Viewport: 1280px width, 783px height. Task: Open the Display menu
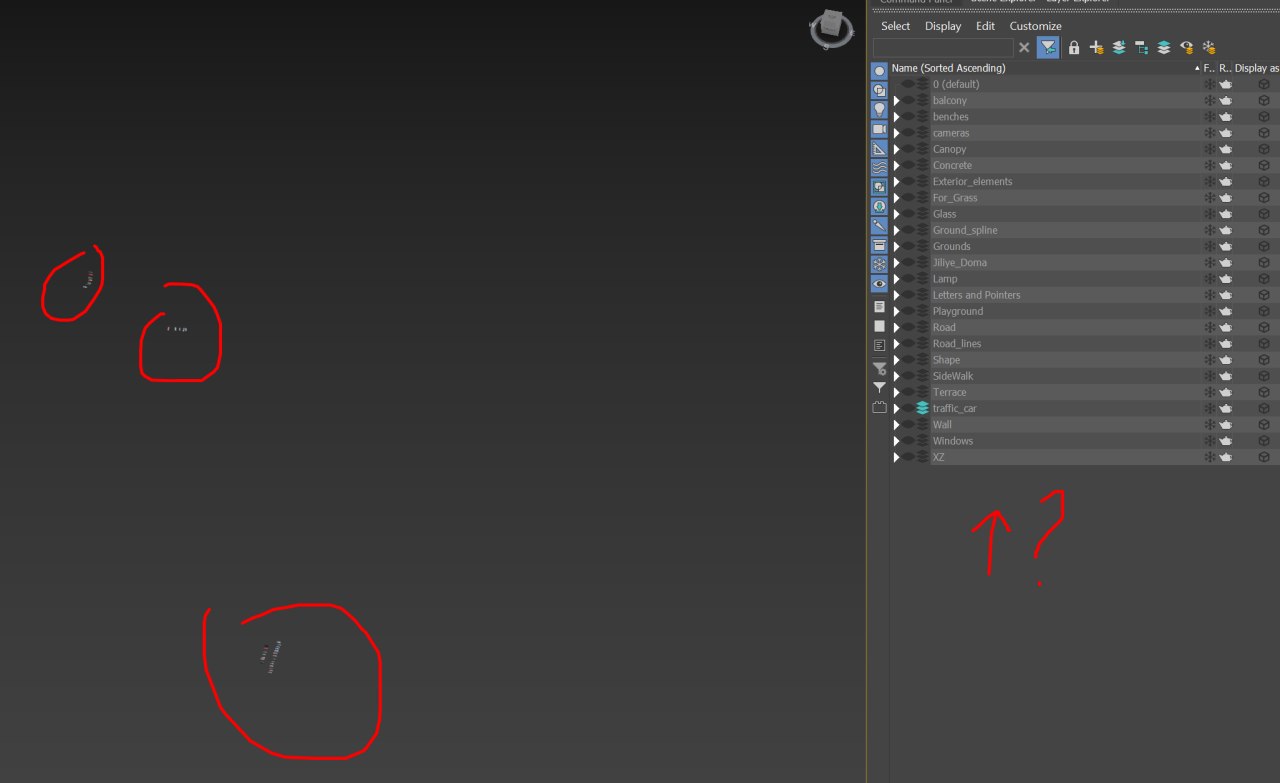tap(943, 26)
